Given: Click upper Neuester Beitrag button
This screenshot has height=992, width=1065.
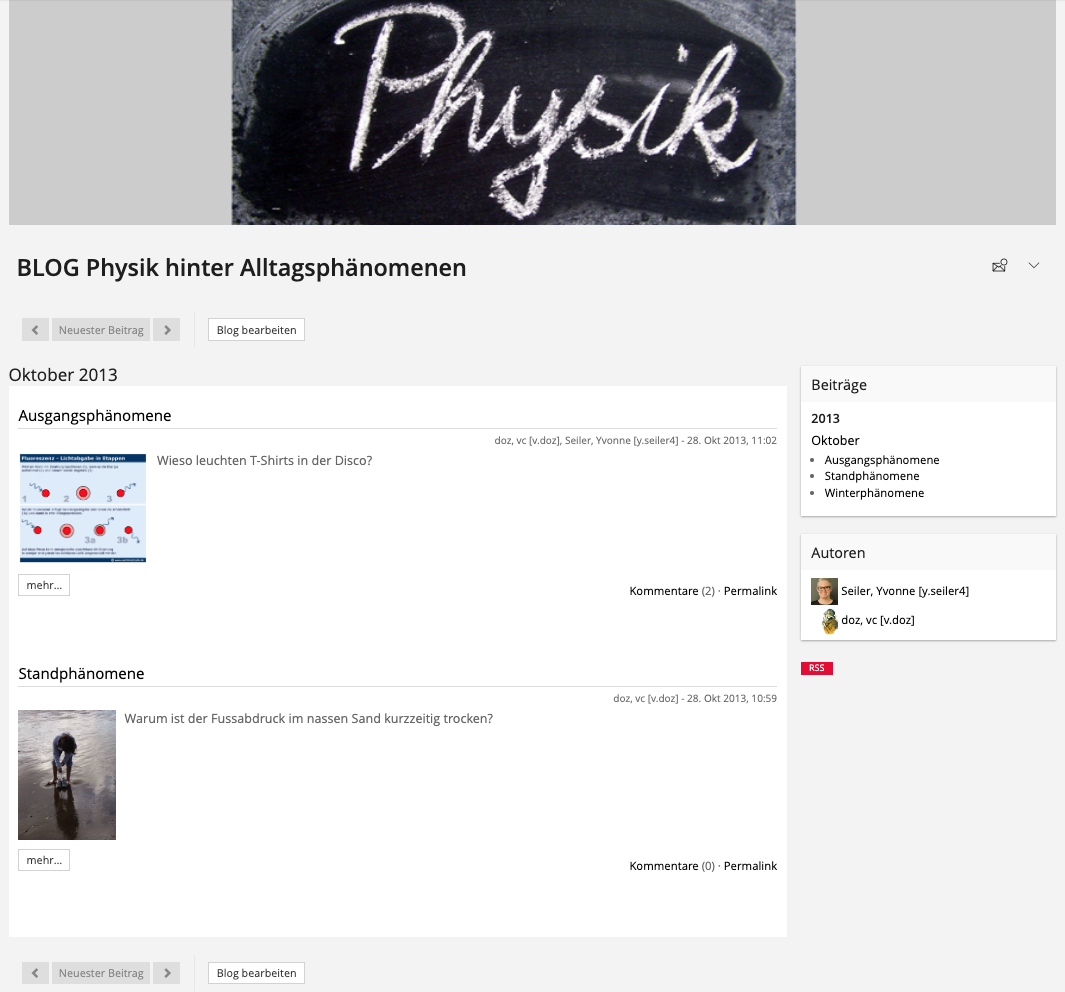Looking at the screenshot, I should [101, 330].
